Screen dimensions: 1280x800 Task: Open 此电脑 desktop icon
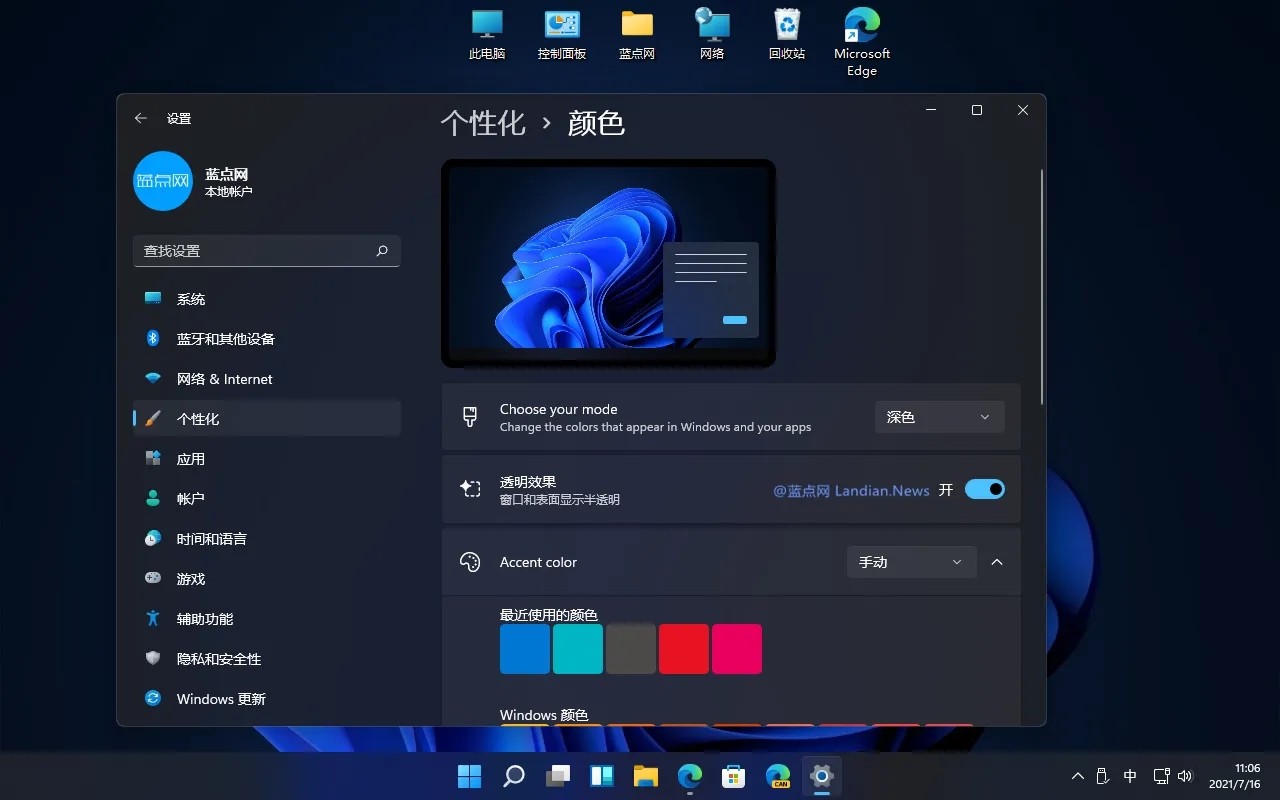pos(487,34)
